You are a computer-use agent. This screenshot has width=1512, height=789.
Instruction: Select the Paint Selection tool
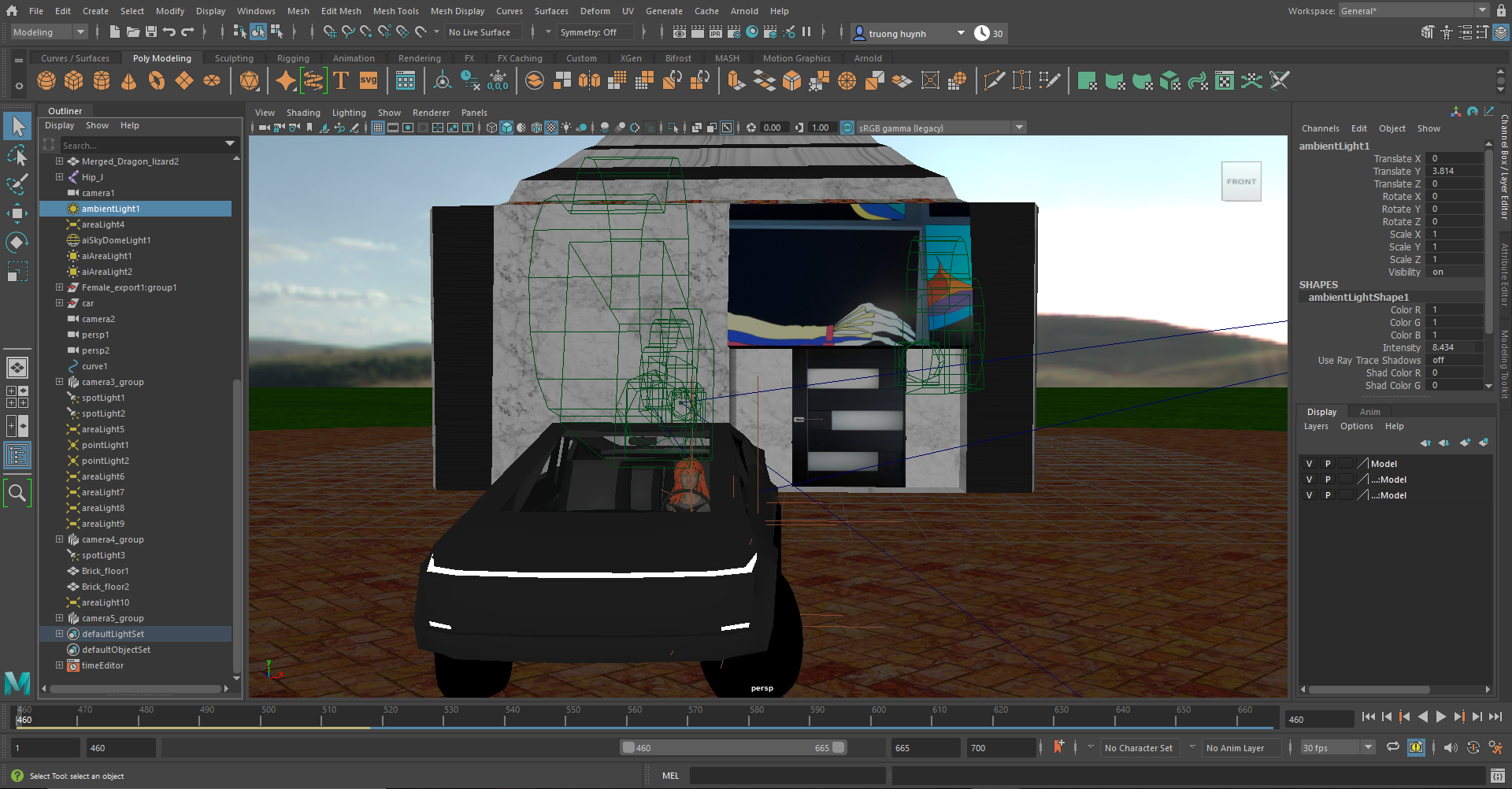click(17, 184)
